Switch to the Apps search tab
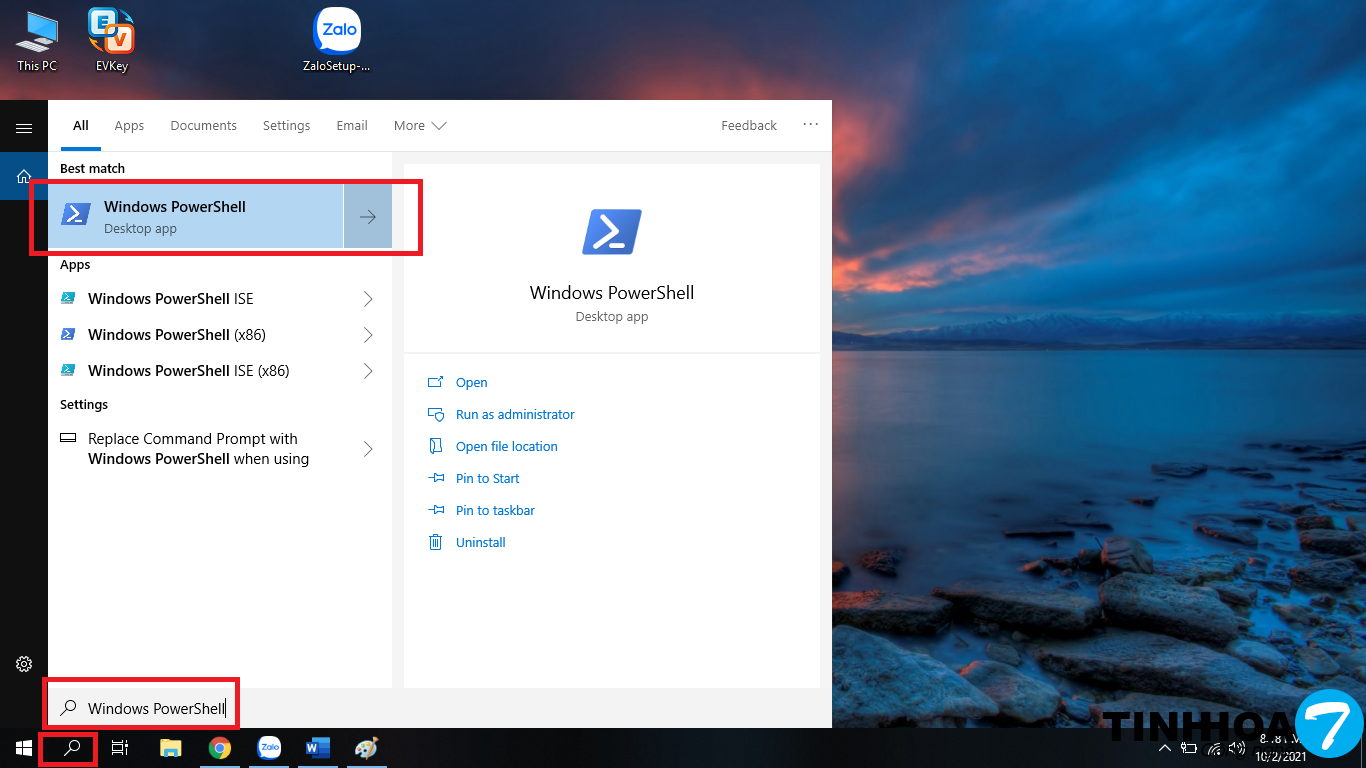This screenshot has height=768, width=1366. (129, 126)
